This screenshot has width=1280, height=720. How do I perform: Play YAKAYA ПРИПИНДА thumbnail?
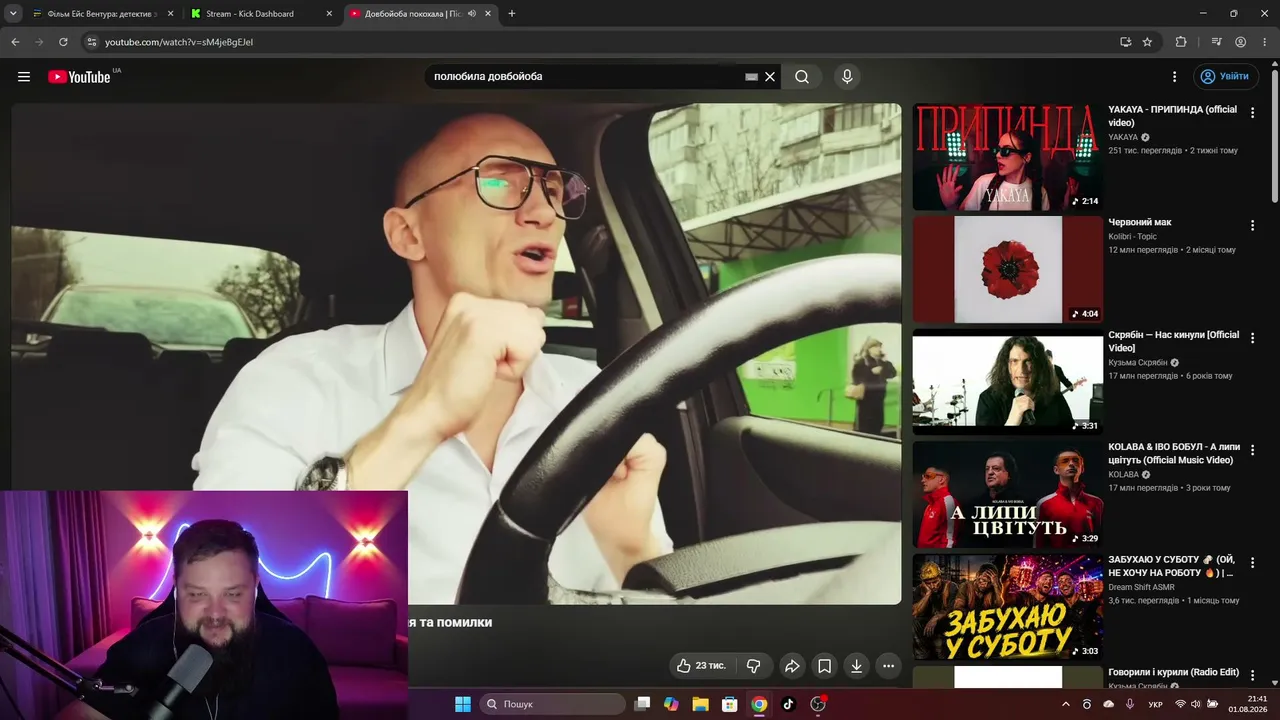coord(1007,157)
